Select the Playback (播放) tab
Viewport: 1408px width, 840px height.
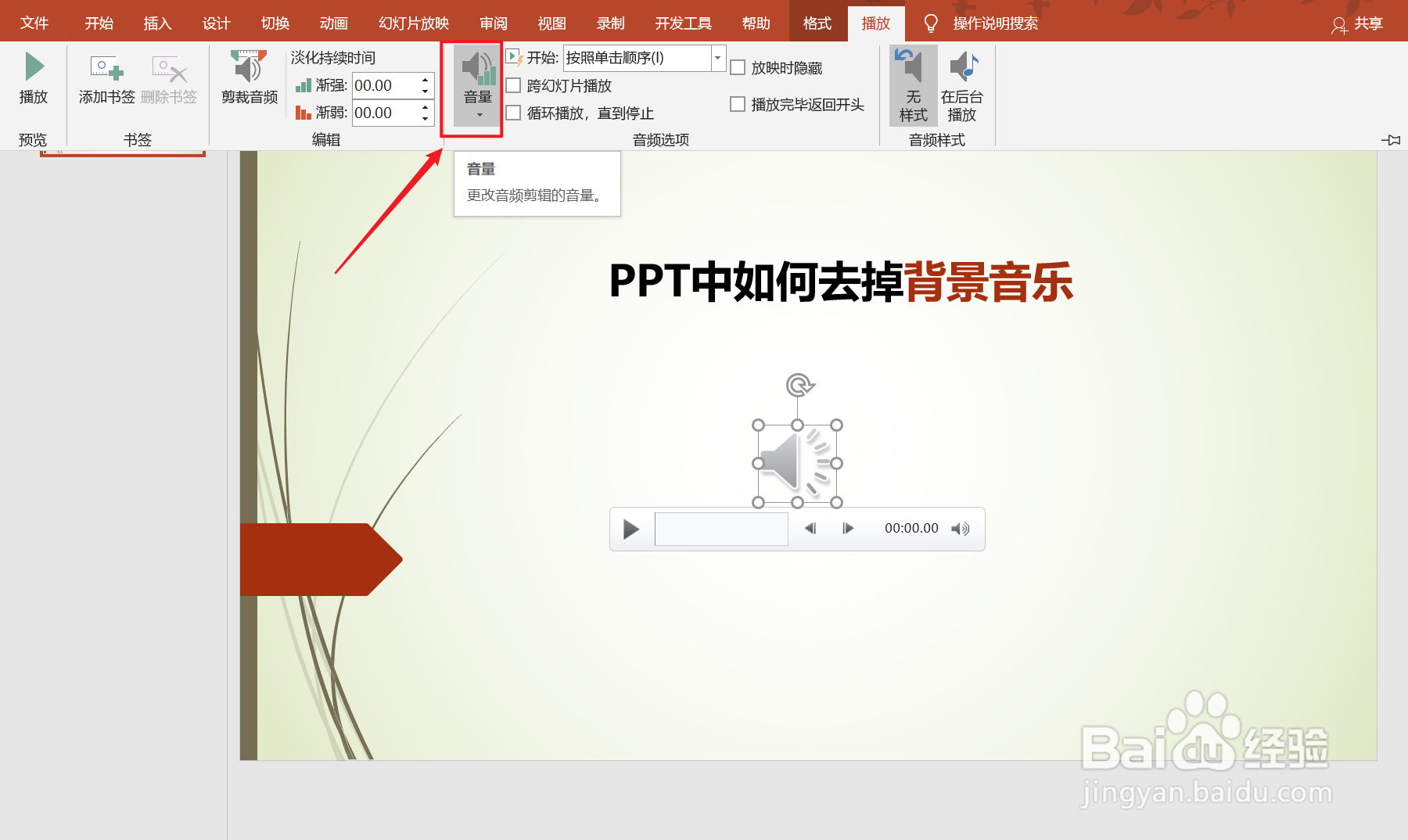(876, 23)
